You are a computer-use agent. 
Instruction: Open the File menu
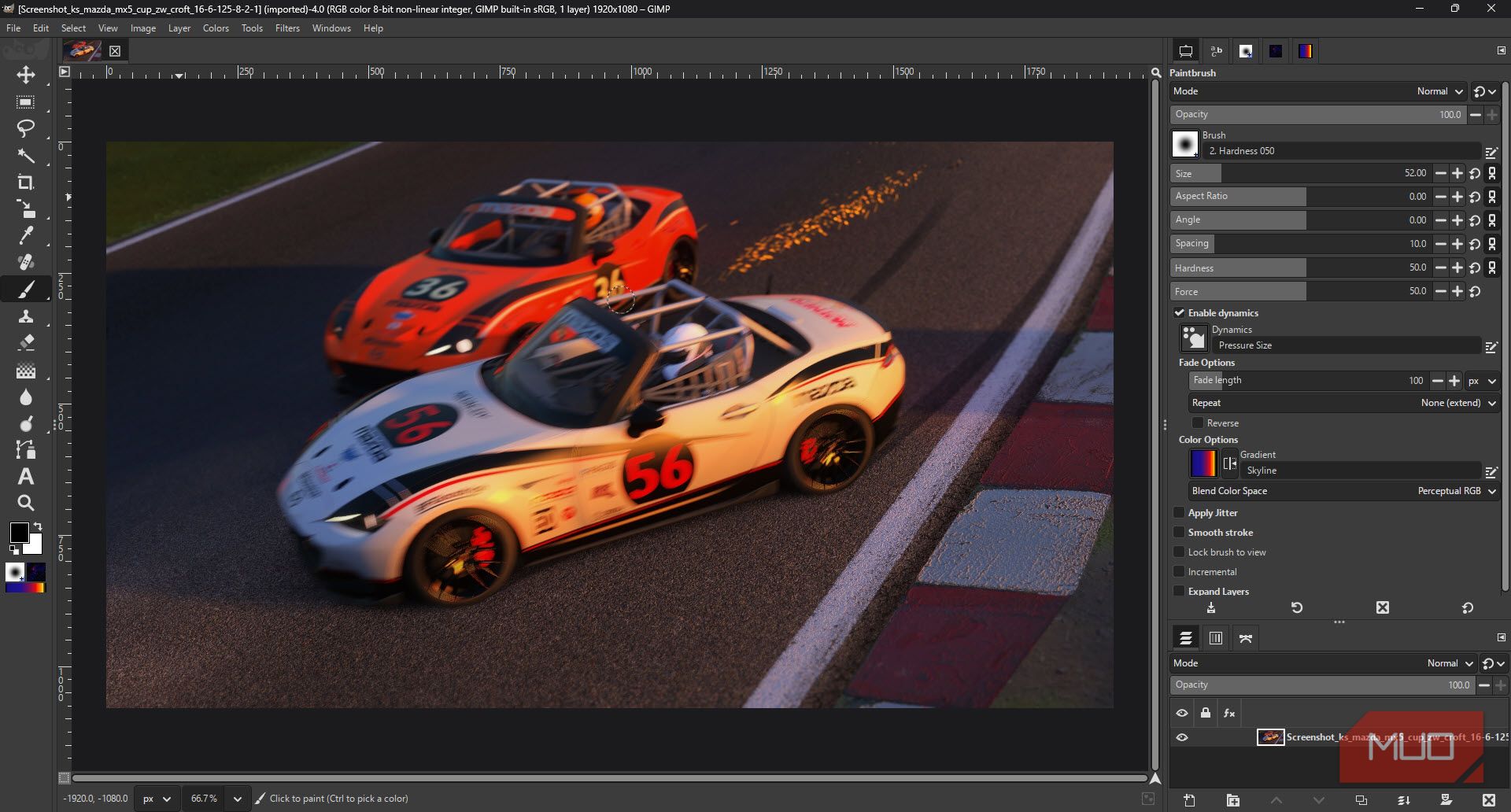coord(13,28)
